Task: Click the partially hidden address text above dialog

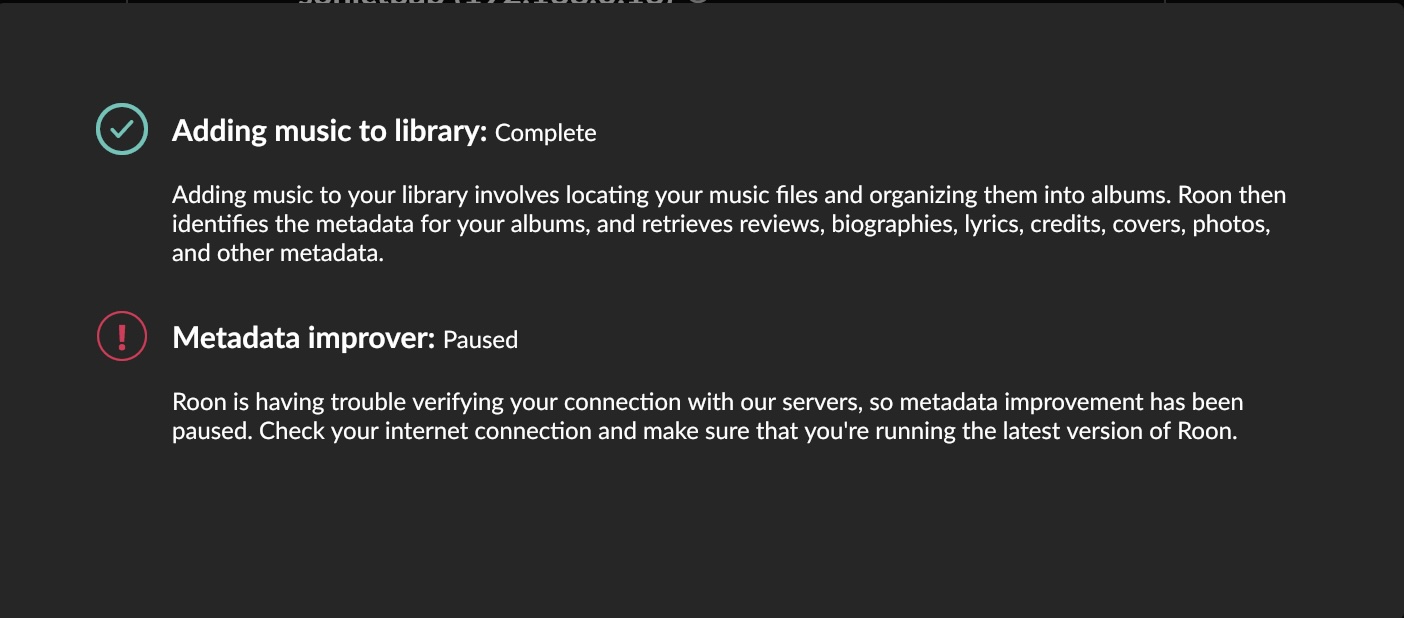Action: click(503, 3)
